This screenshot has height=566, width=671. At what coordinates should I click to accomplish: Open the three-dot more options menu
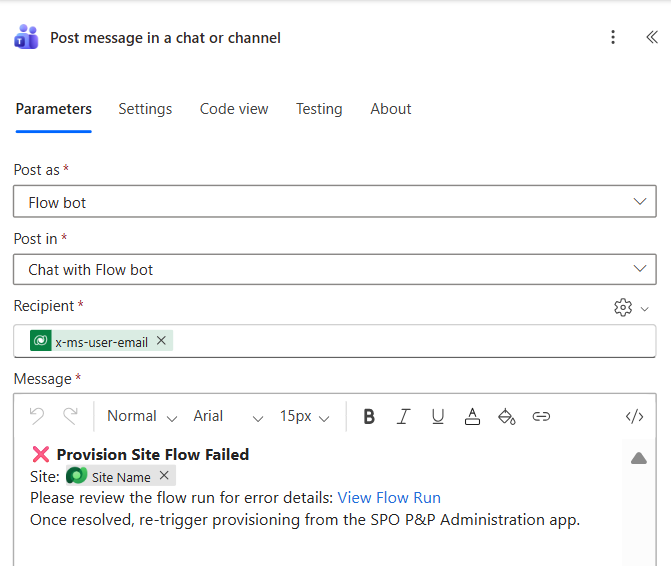[x=613, y=37]
